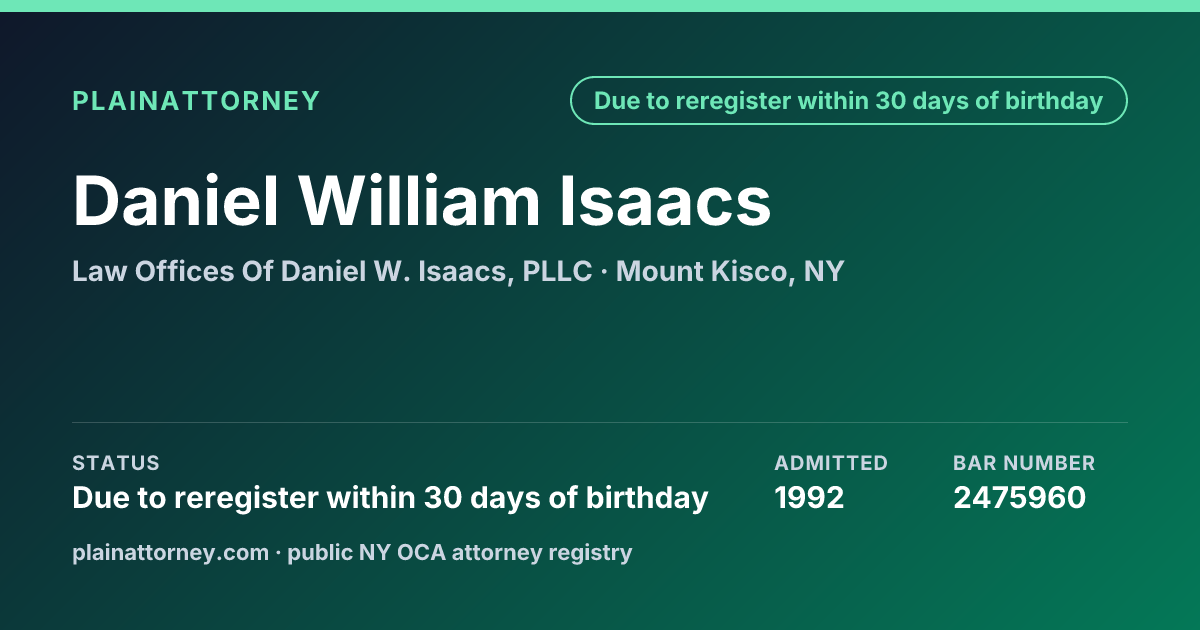
Task: Click the PLAINATTORNEY brand logo text
Action: 196,101
